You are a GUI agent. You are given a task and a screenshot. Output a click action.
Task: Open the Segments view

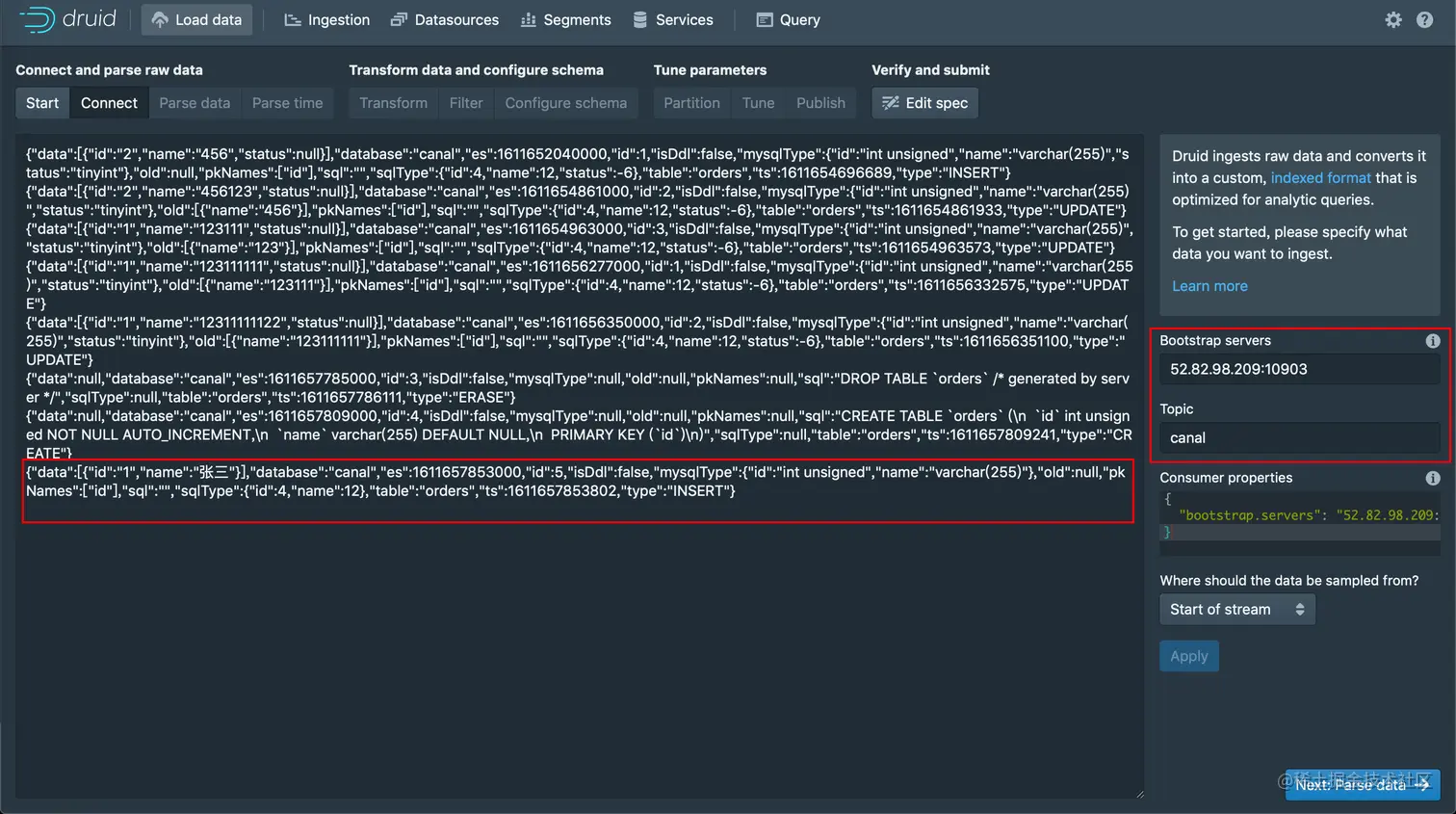pyautogui.click(x=566, y=19)
